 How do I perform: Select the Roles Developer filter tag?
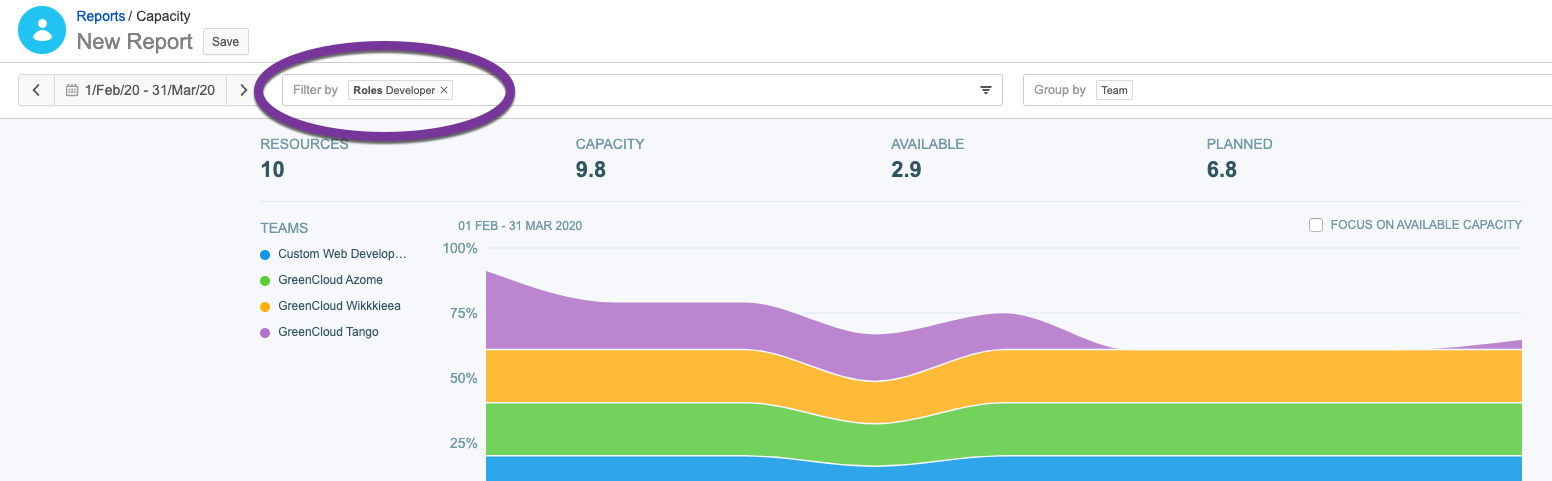click(x=394, y=90)
